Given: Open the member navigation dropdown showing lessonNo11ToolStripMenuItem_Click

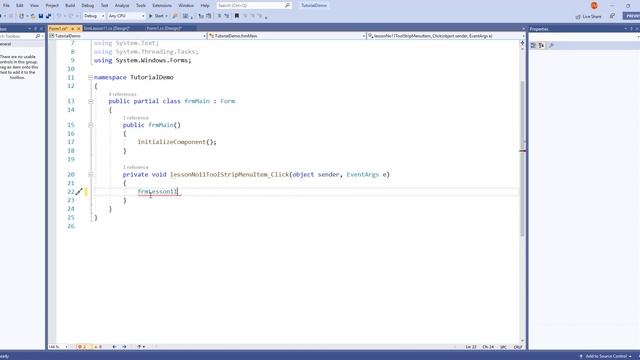Looking at the screenshot, I should point(446,36).
